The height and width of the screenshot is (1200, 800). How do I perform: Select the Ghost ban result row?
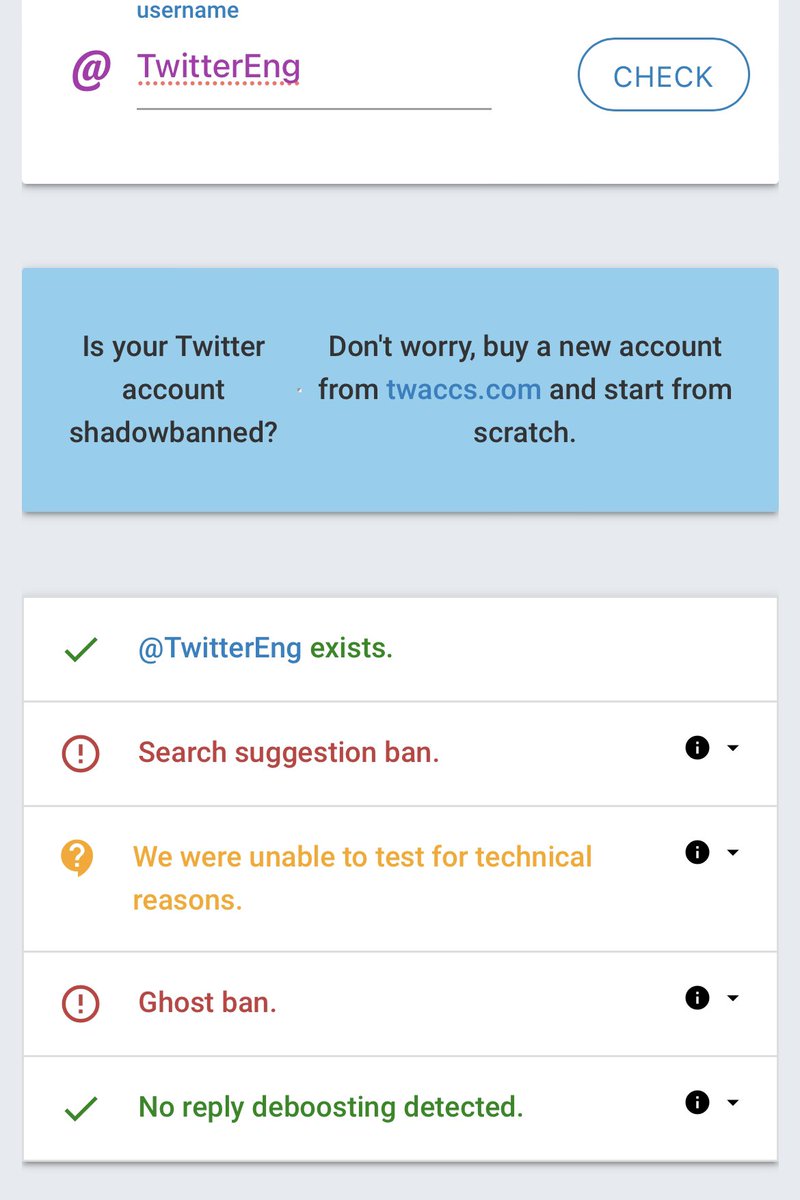coord(400,1003)
